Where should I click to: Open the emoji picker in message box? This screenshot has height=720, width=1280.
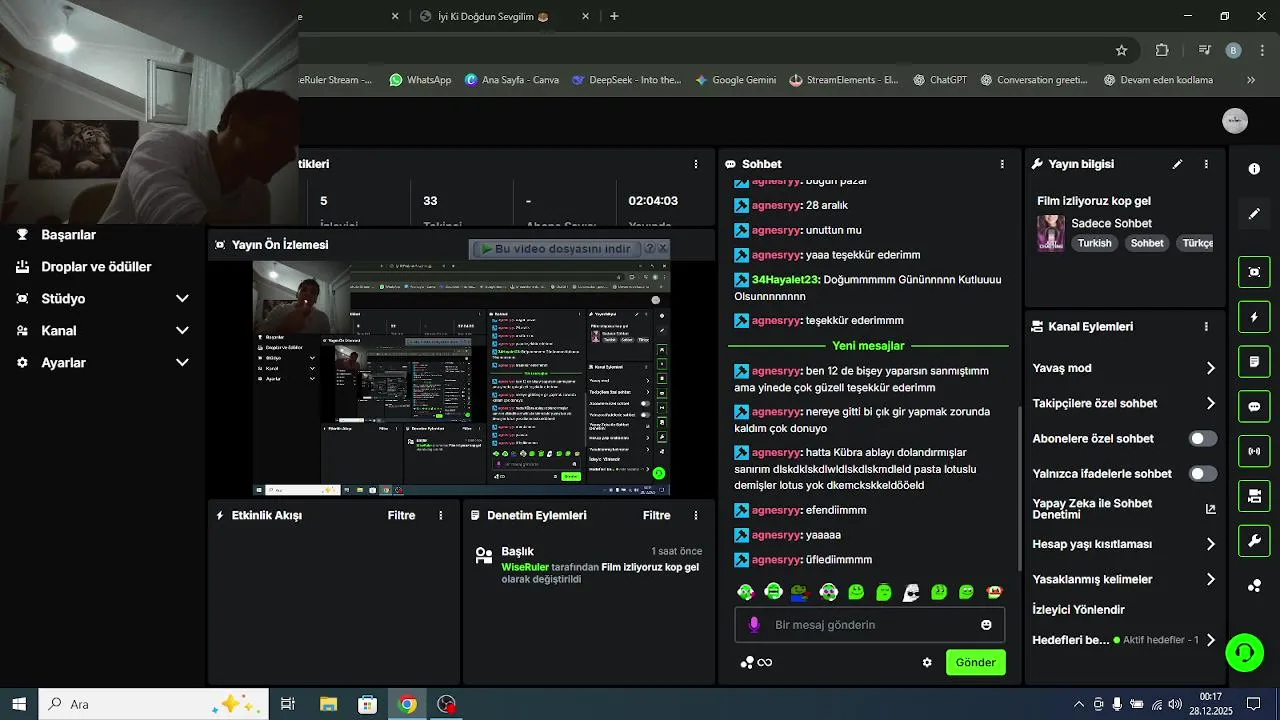(x=986, y=625)
